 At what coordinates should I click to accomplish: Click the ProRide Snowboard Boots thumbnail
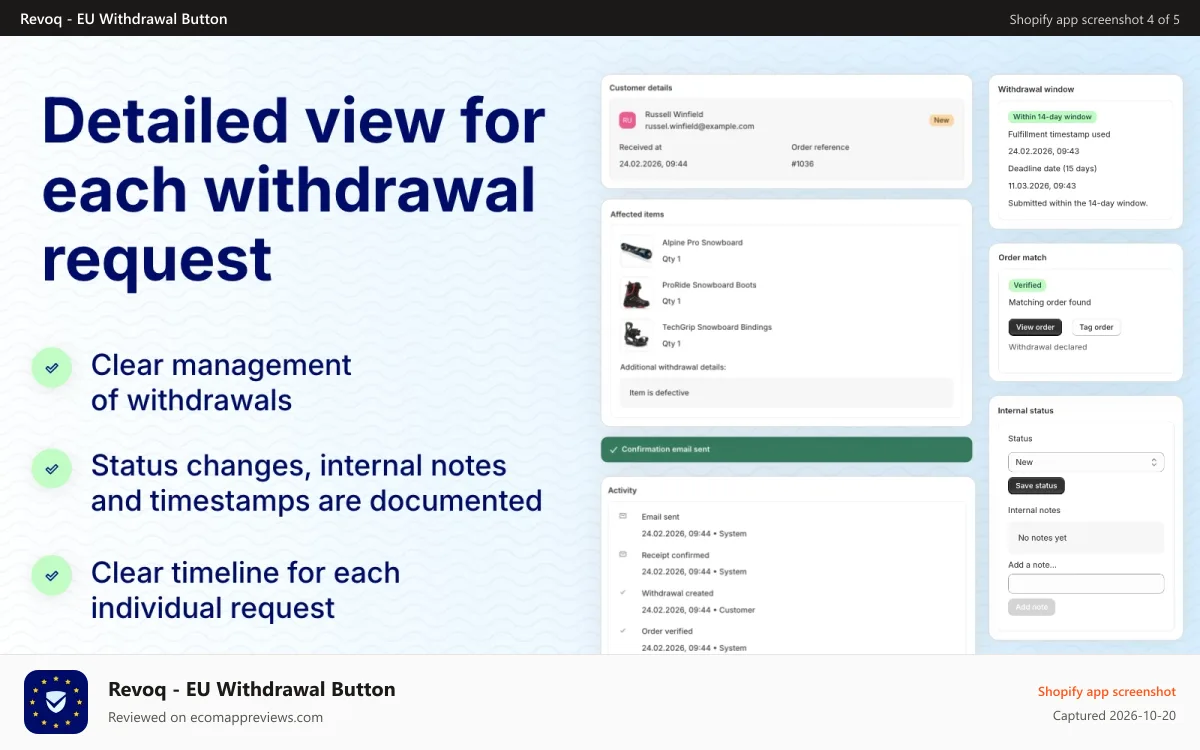pyautogui.click(x=636, y=293)
